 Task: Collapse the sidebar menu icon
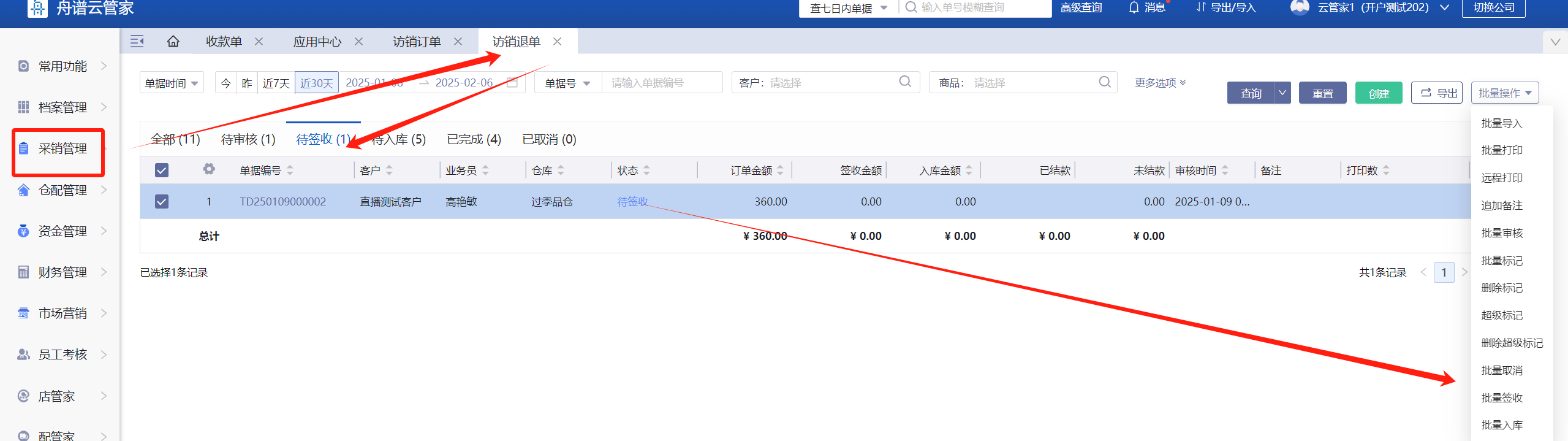pos(137,42)
